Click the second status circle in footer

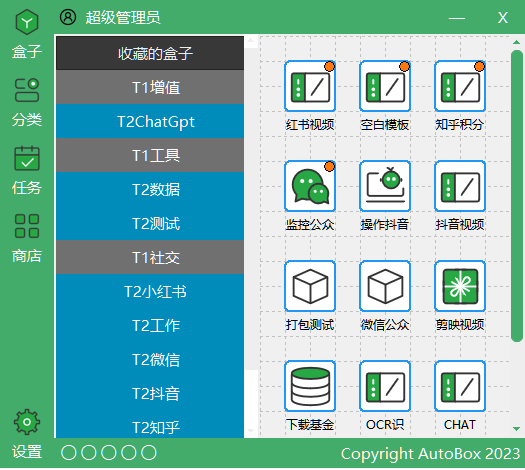pos(89,453)
